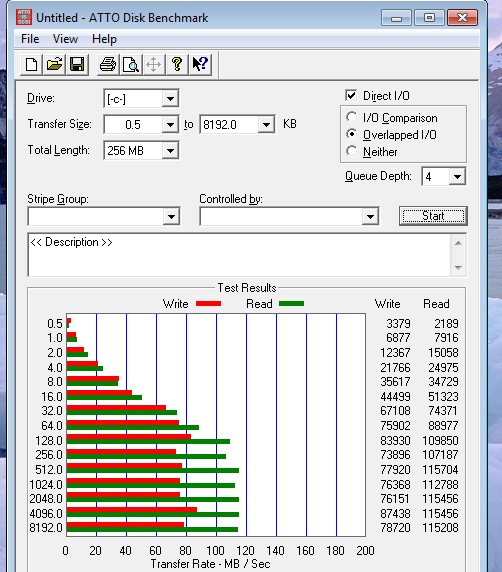This screenshot has width=502, height=572.
Task: Open Print Preview magnifier icon
Action: click(131, 65)
